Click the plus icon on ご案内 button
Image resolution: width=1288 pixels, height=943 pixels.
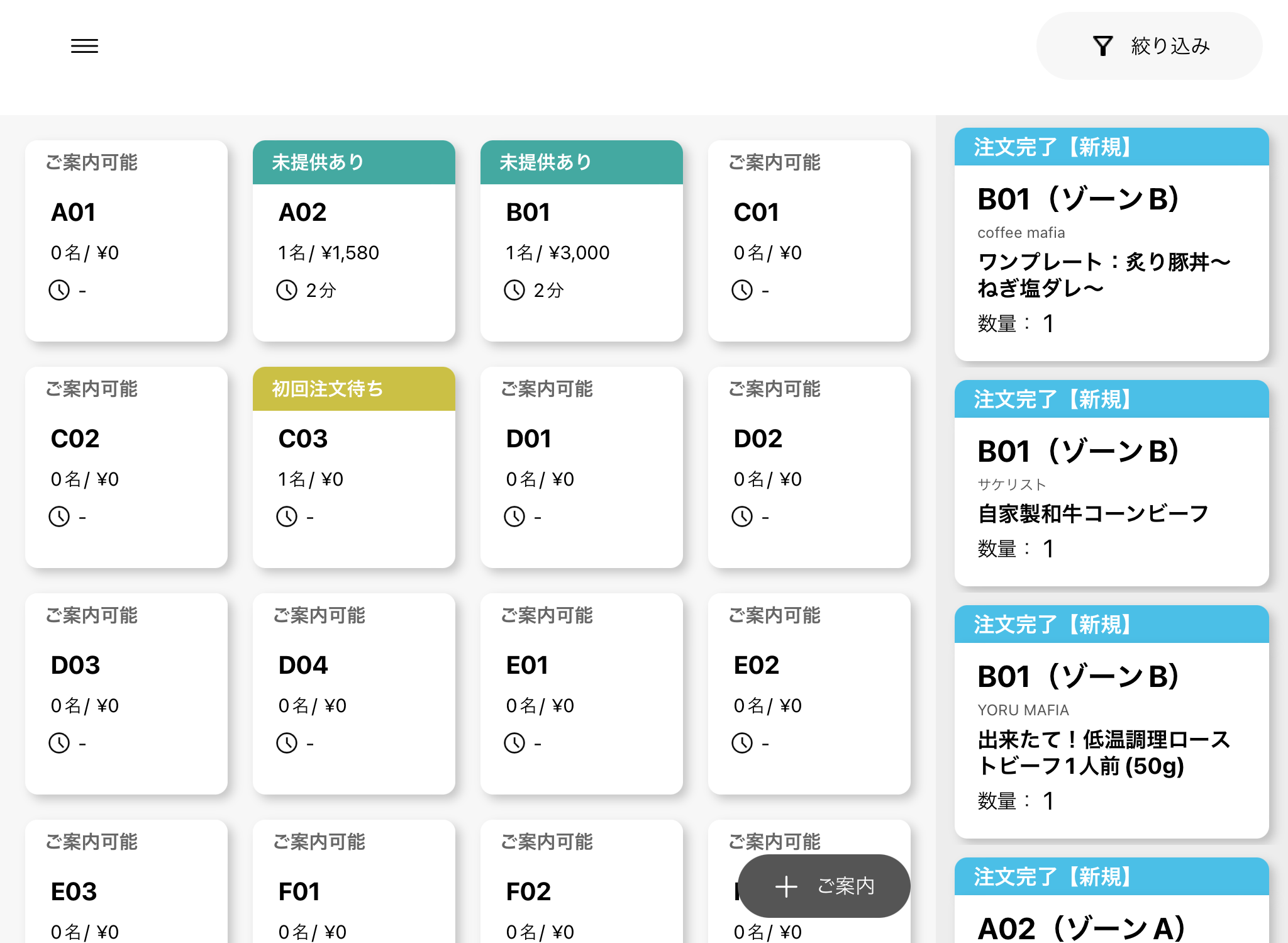786,886
